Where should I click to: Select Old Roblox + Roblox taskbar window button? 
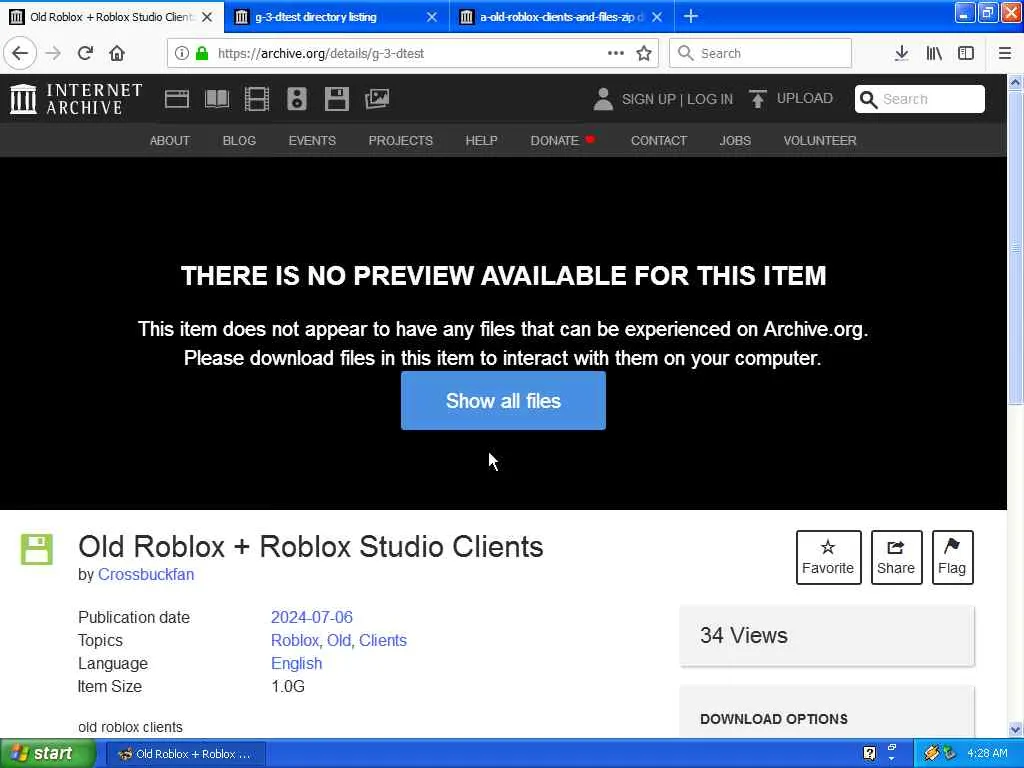185,754
